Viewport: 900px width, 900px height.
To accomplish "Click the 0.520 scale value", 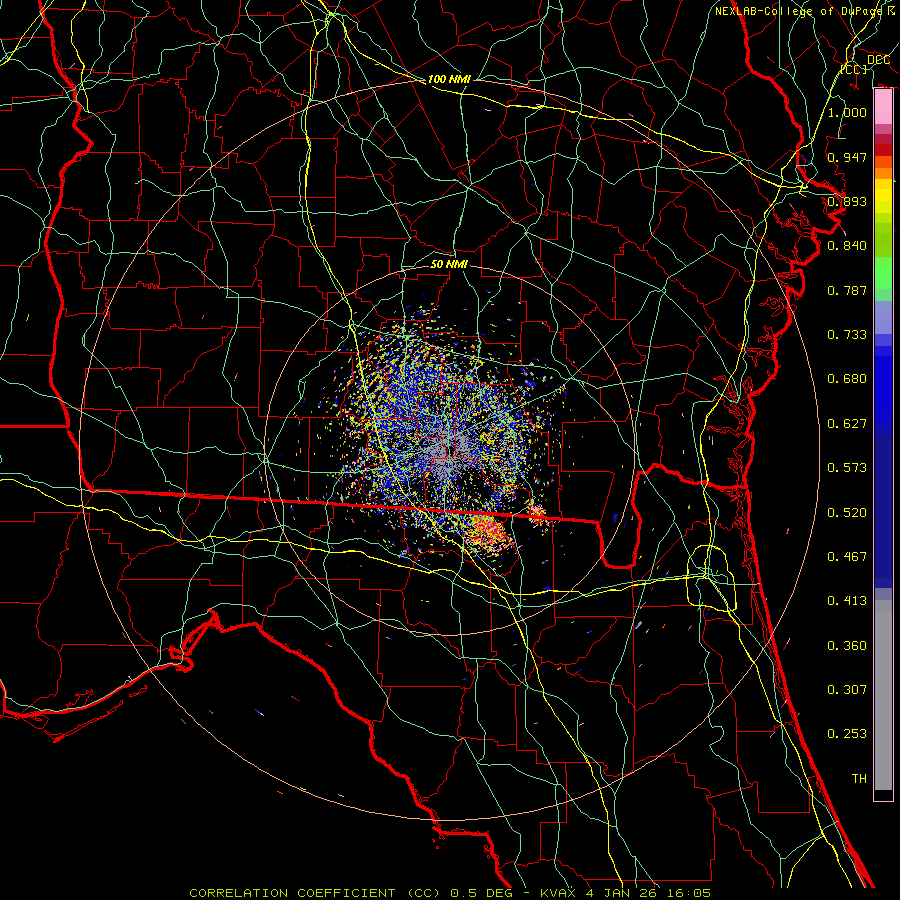I will (847, 513).
